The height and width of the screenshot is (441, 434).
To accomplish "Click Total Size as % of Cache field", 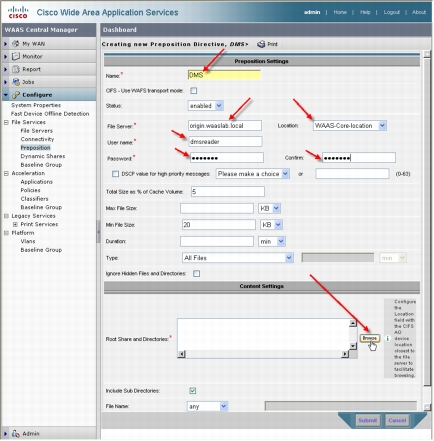I will tap(228, 192).
